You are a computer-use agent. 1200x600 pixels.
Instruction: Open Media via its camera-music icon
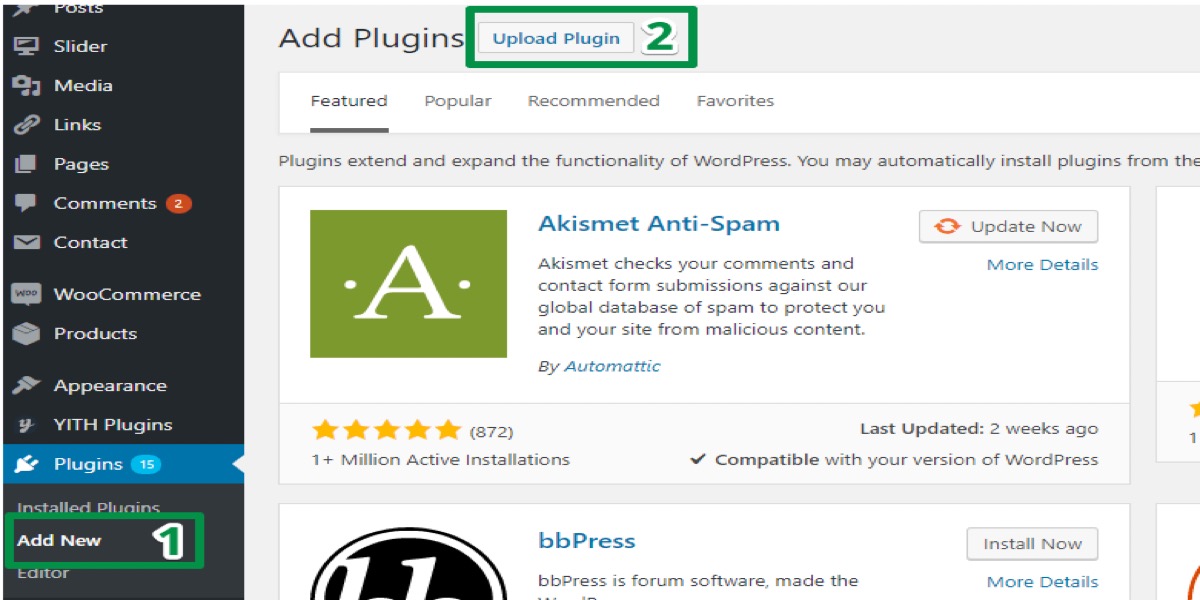26,86
